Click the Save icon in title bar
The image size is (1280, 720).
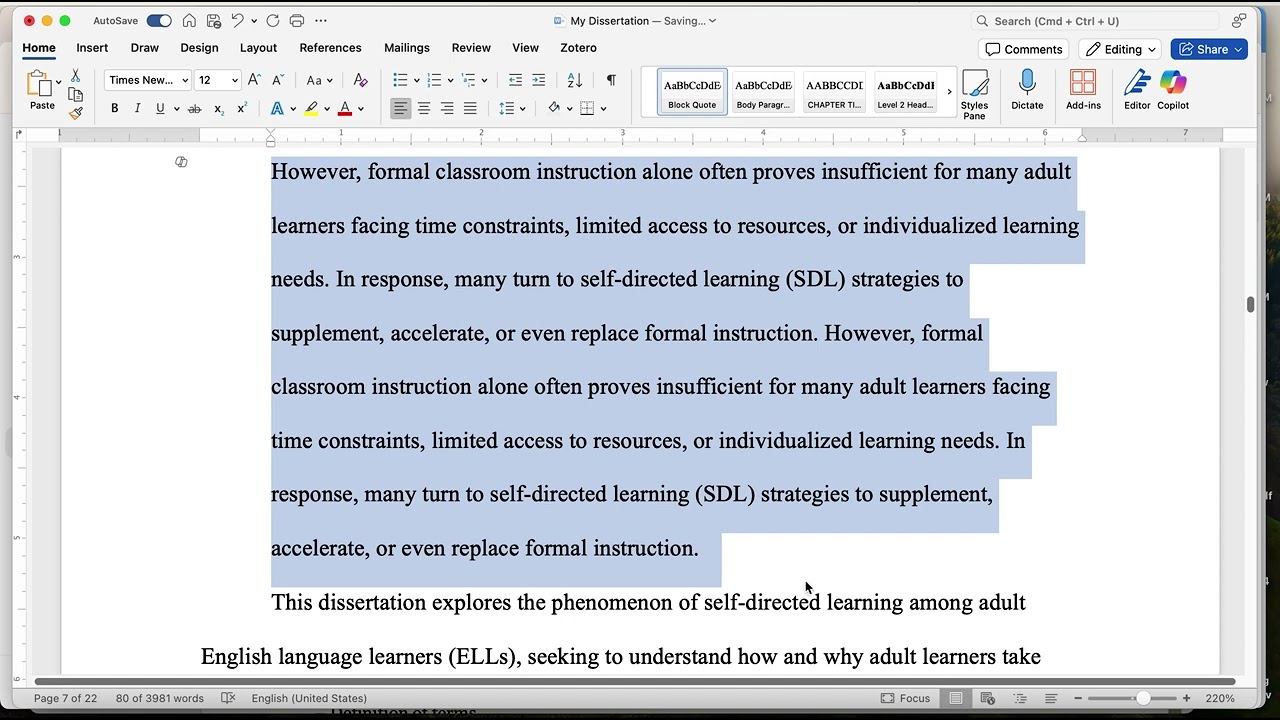[213, 20]
